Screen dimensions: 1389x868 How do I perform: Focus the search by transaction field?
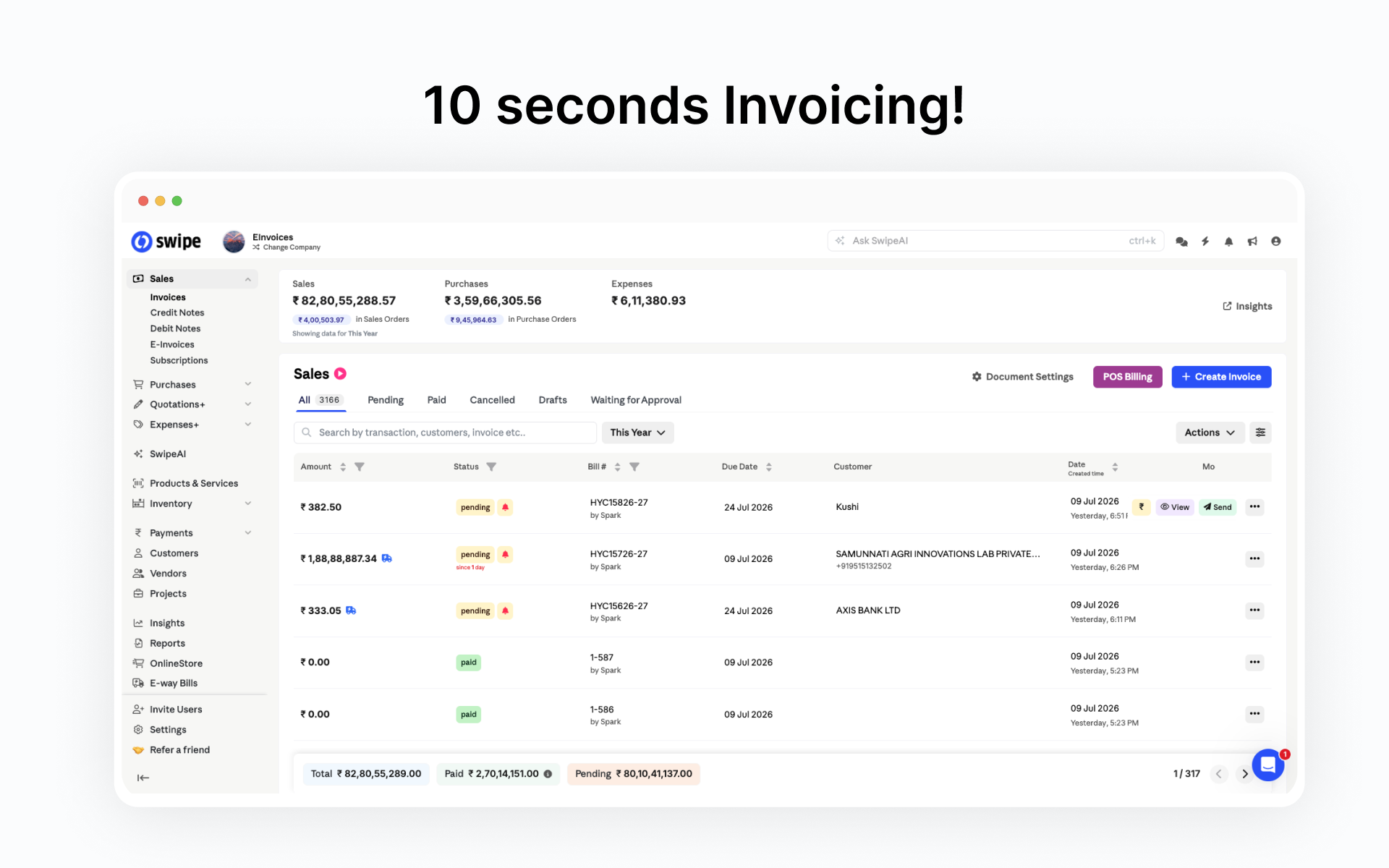click(x=445, y=433)
